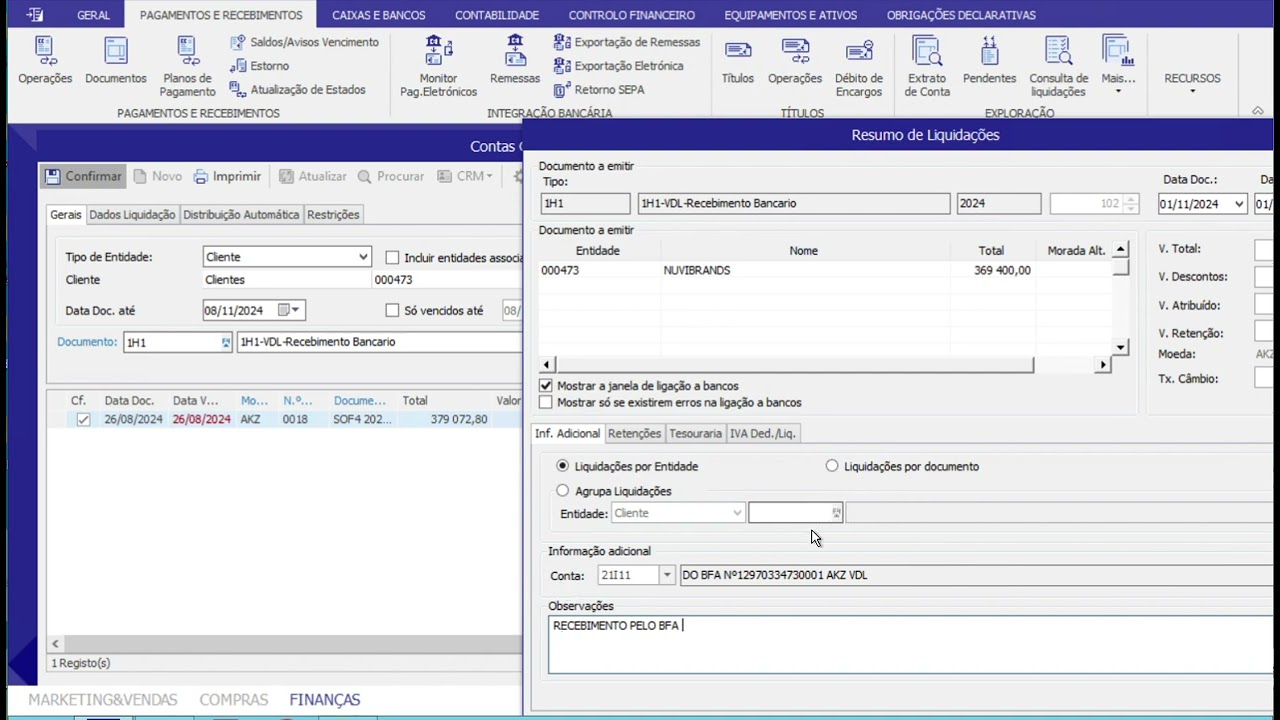Image resolution: width=1280 pixels, height=720 pixels.
Task: Switch to CAIXAS E BANCOS tab
Action: click(379, 15)
